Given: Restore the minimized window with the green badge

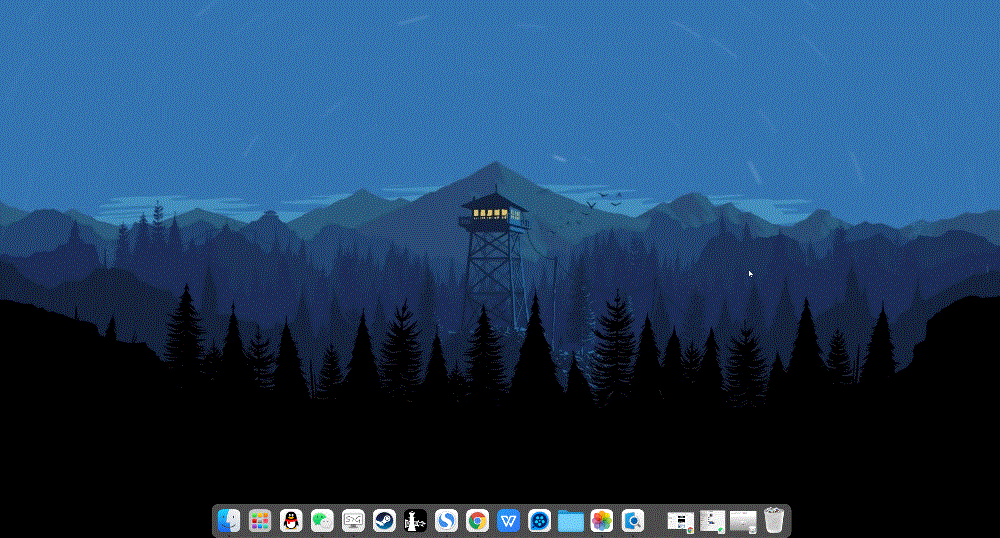Looking at the screenshot, I should point(712,521).
